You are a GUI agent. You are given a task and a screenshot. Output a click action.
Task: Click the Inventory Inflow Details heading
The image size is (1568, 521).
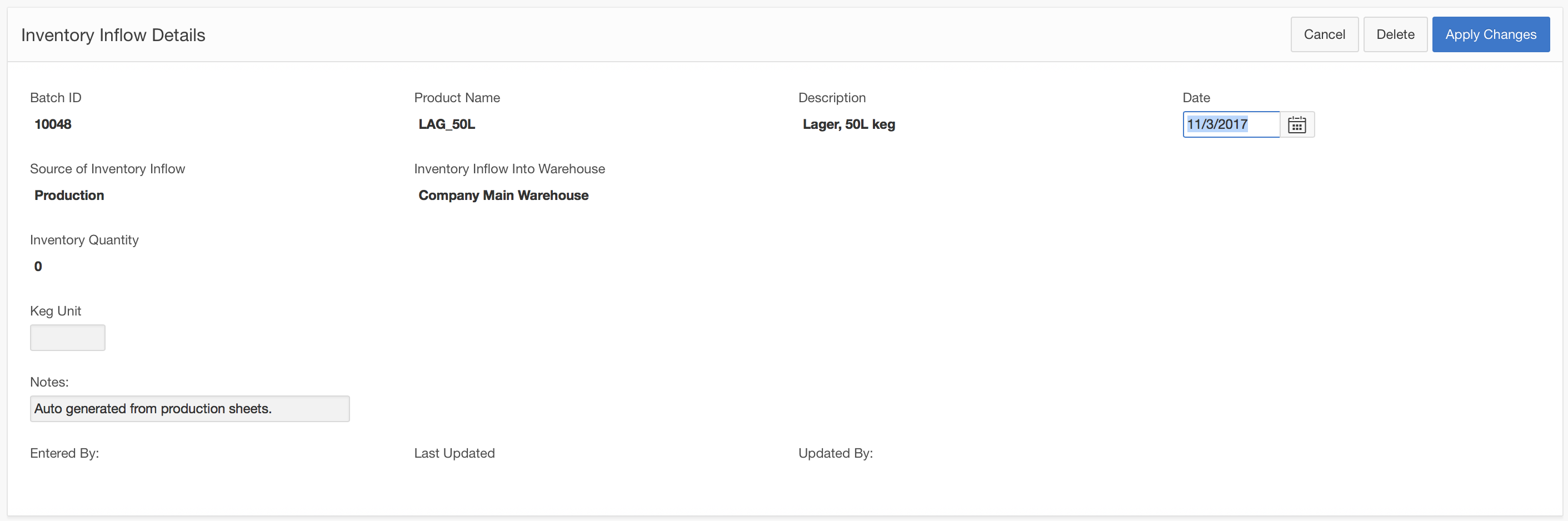[x=113, y=36]
